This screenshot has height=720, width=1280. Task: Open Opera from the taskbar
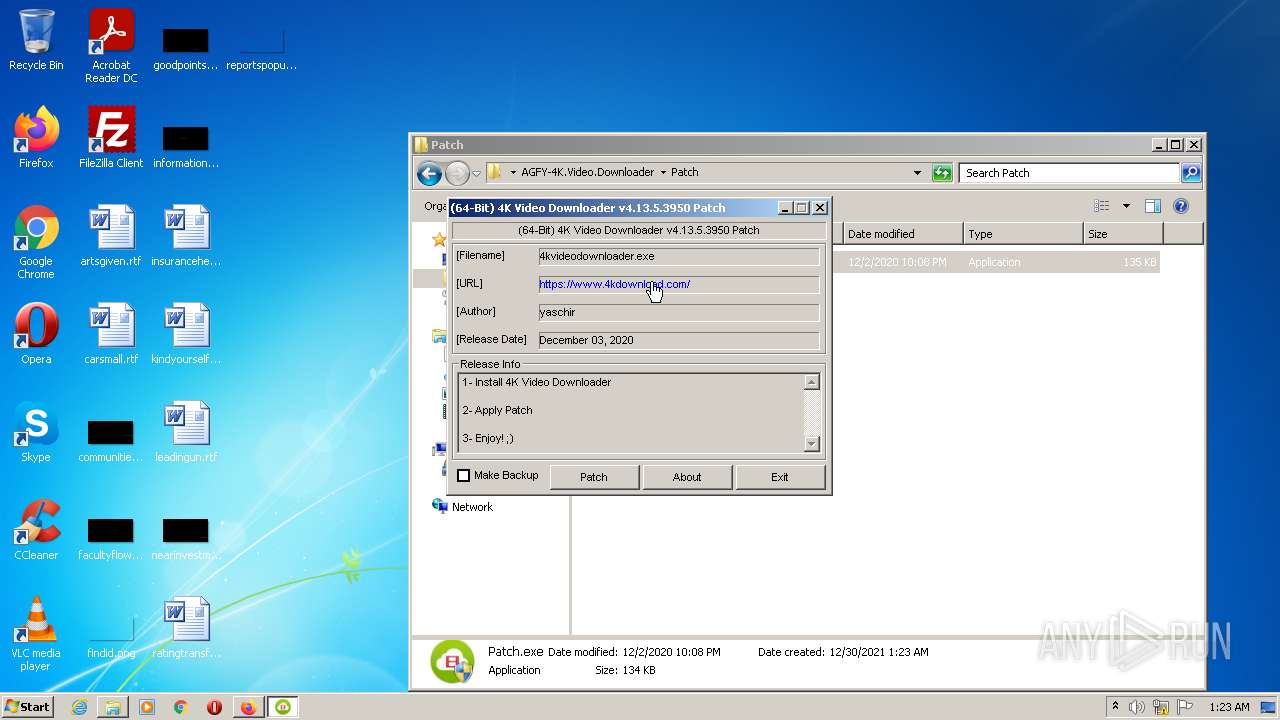[x=214, y=707]
